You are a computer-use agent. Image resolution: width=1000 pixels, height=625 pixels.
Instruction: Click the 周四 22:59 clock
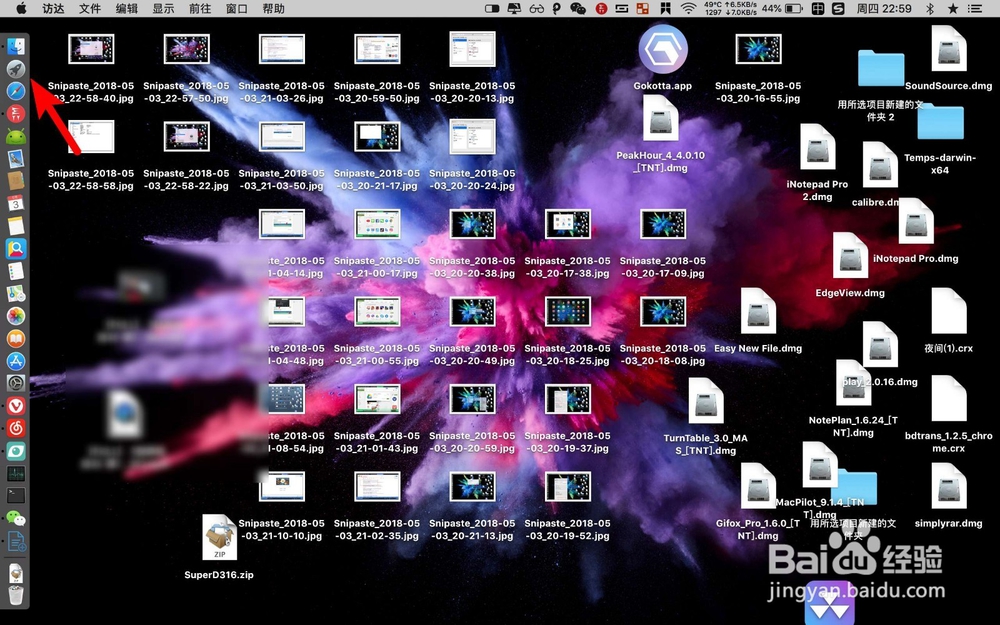pyautogui.click(x=884, y=8)
